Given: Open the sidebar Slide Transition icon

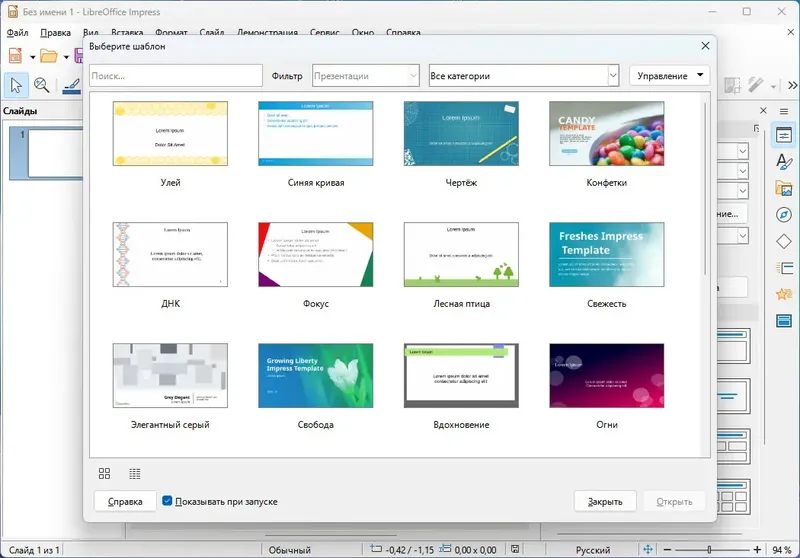Looking at the screenshot, I should tap(784, 268).
